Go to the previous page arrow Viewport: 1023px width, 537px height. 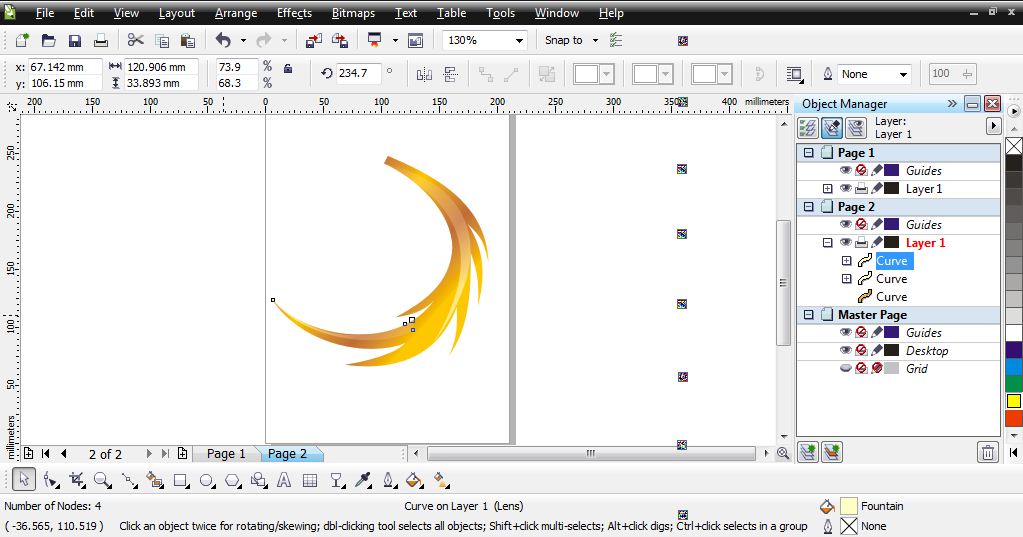(x=63, y=453)
